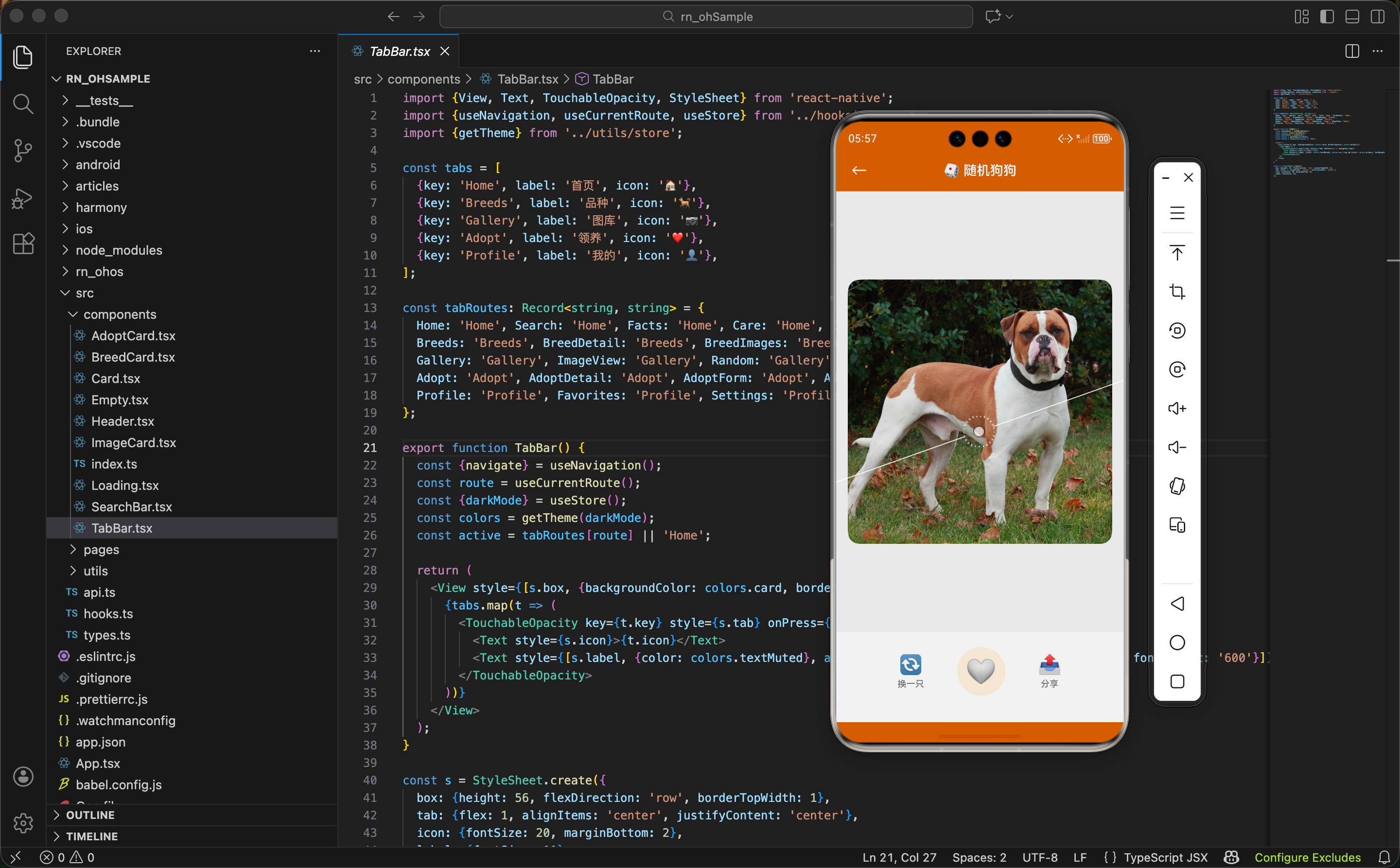The image size is (1400, 868).
Task: Collapse the RN_OHSAMPLE root folder
Action: pos(192,79)
